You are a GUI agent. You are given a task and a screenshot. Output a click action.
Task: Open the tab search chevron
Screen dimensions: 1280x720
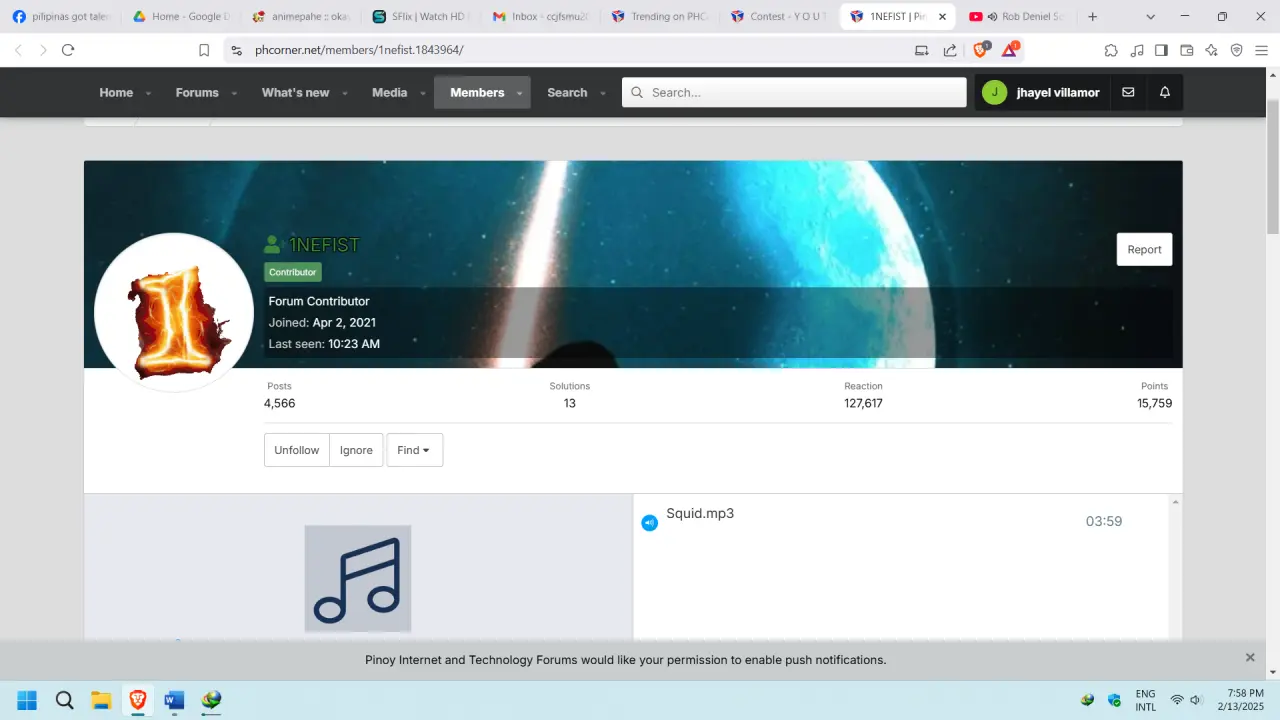1150,17
